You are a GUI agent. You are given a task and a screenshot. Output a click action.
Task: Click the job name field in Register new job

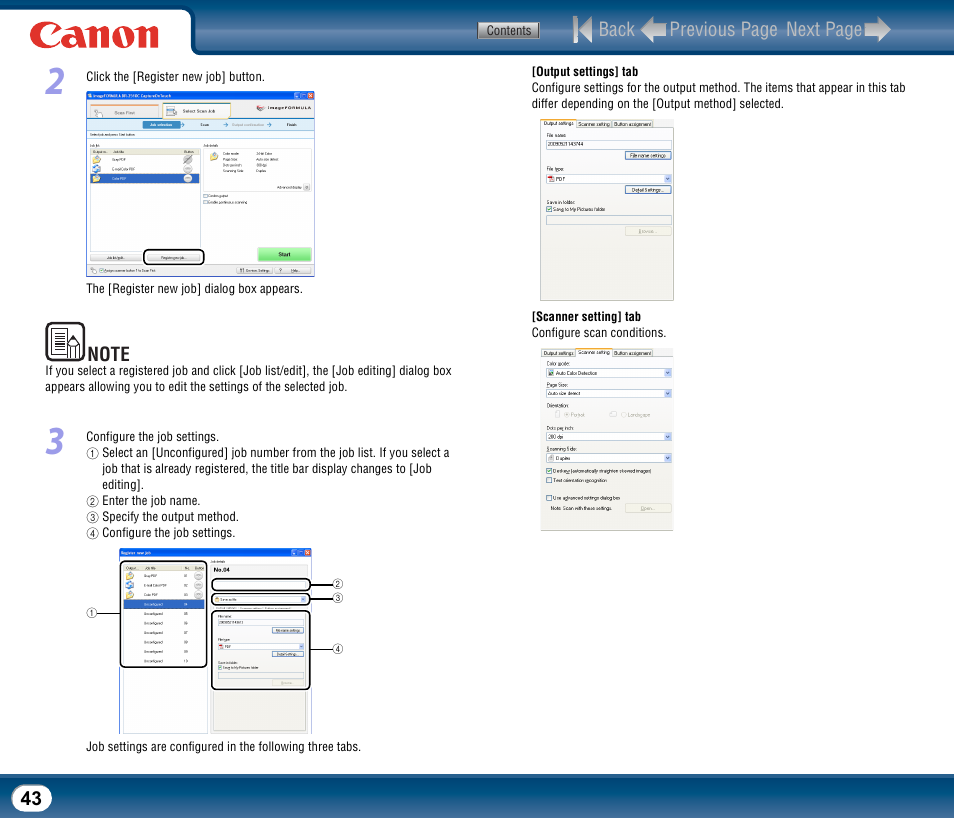260,585
